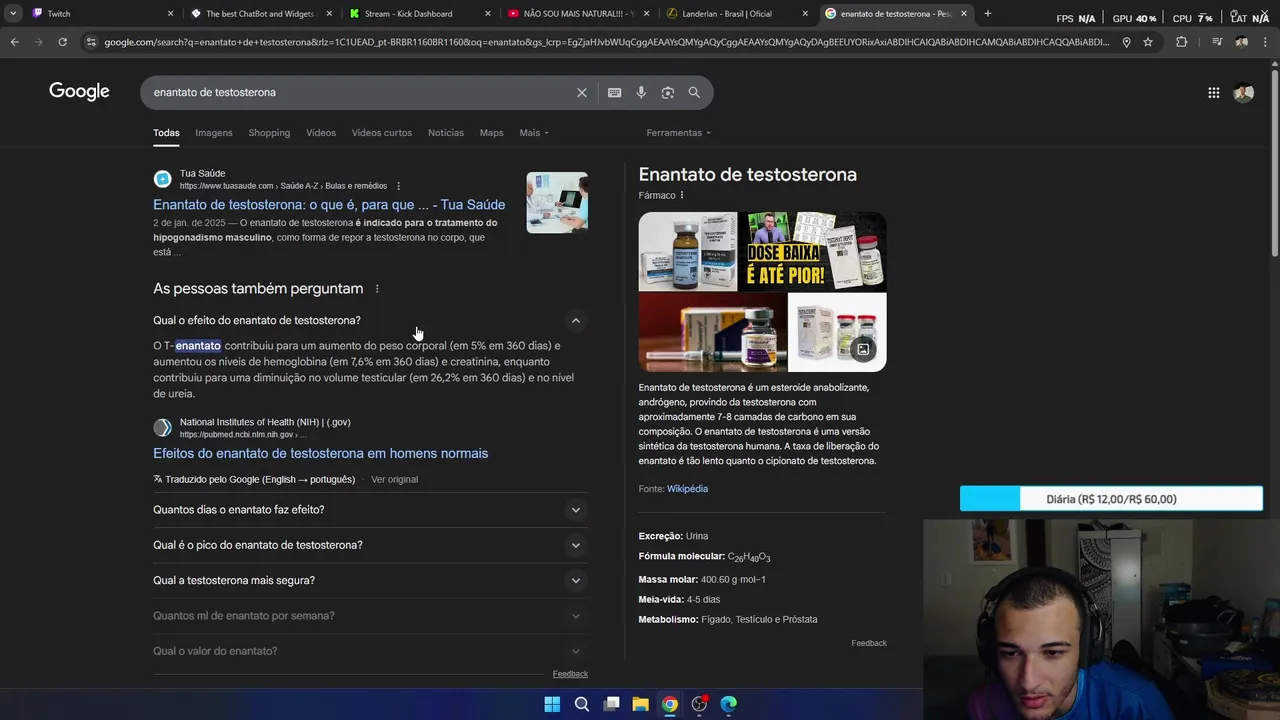This screenshot has width=1280, height=720.
Task: Open File Explorer from the taskbar
Action: point(640,704)
